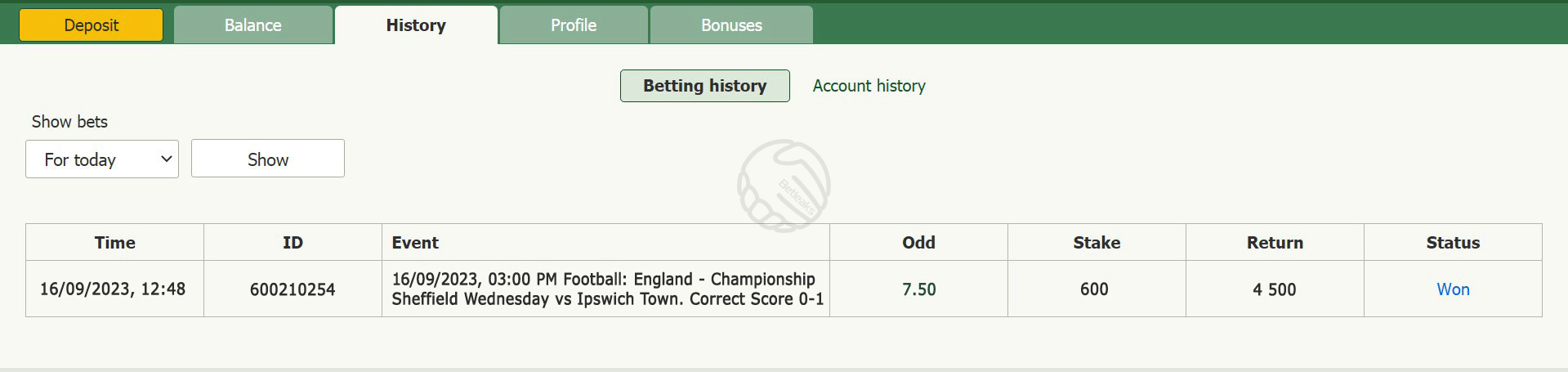The height and width of the screenshot is (372, 1568).
Task: Click the Status column header
Action: coord(1453,243)
